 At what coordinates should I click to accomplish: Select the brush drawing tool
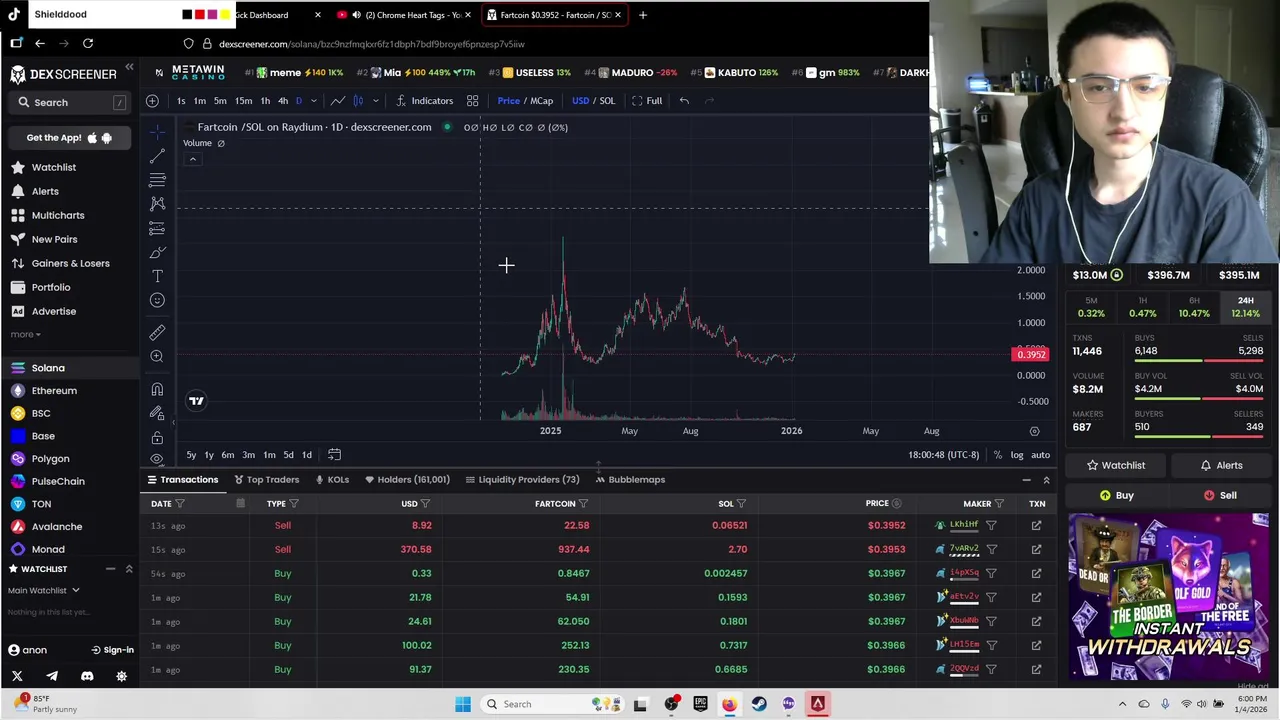(157, 252)
